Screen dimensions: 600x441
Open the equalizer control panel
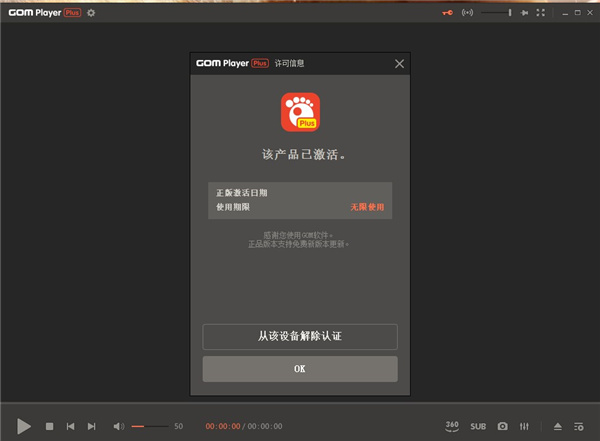click(525, 426)
